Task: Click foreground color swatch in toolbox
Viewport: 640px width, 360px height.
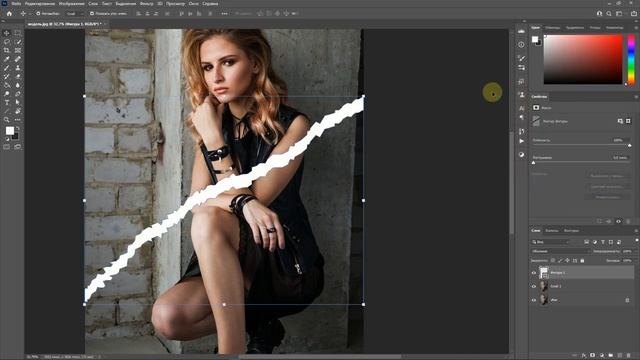Action: pos(9,131)
